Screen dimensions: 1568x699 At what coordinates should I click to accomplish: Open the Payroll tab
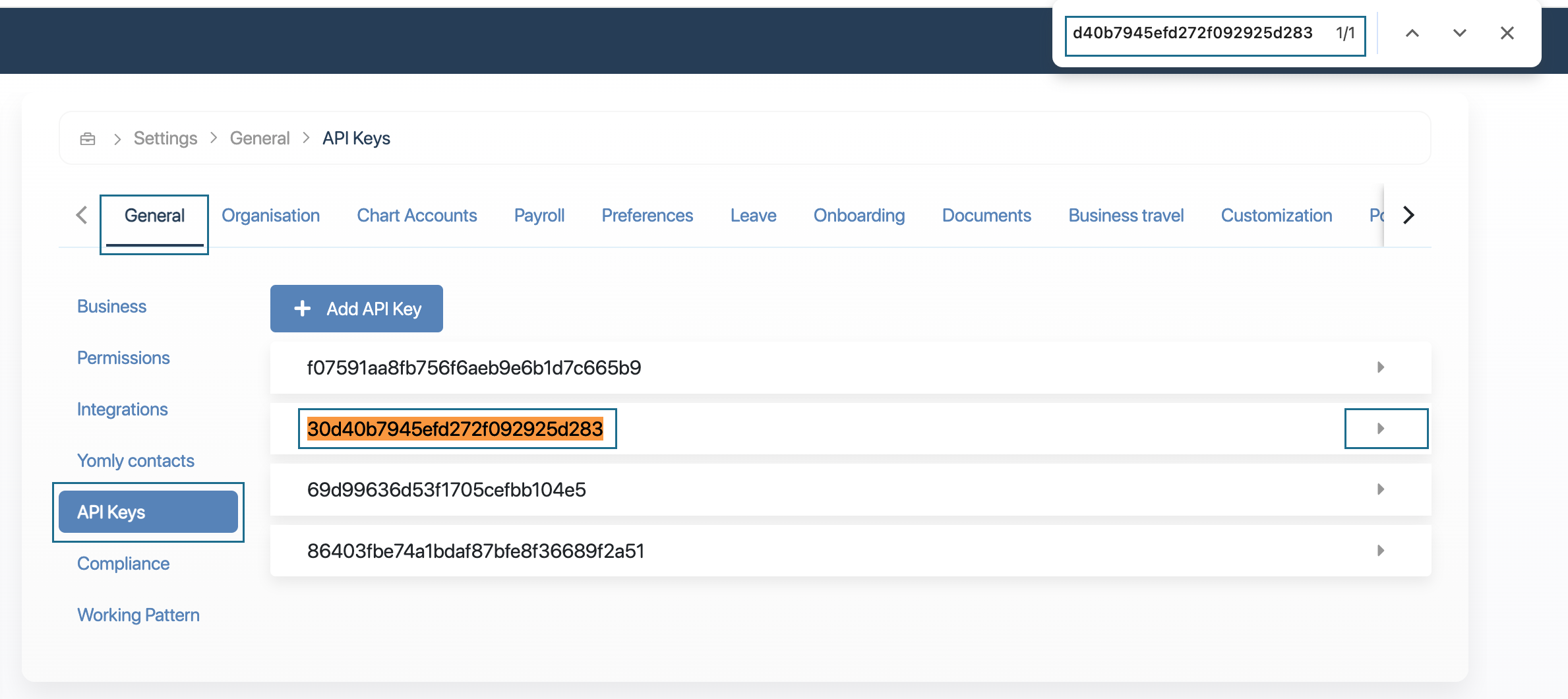coord(539,216)
